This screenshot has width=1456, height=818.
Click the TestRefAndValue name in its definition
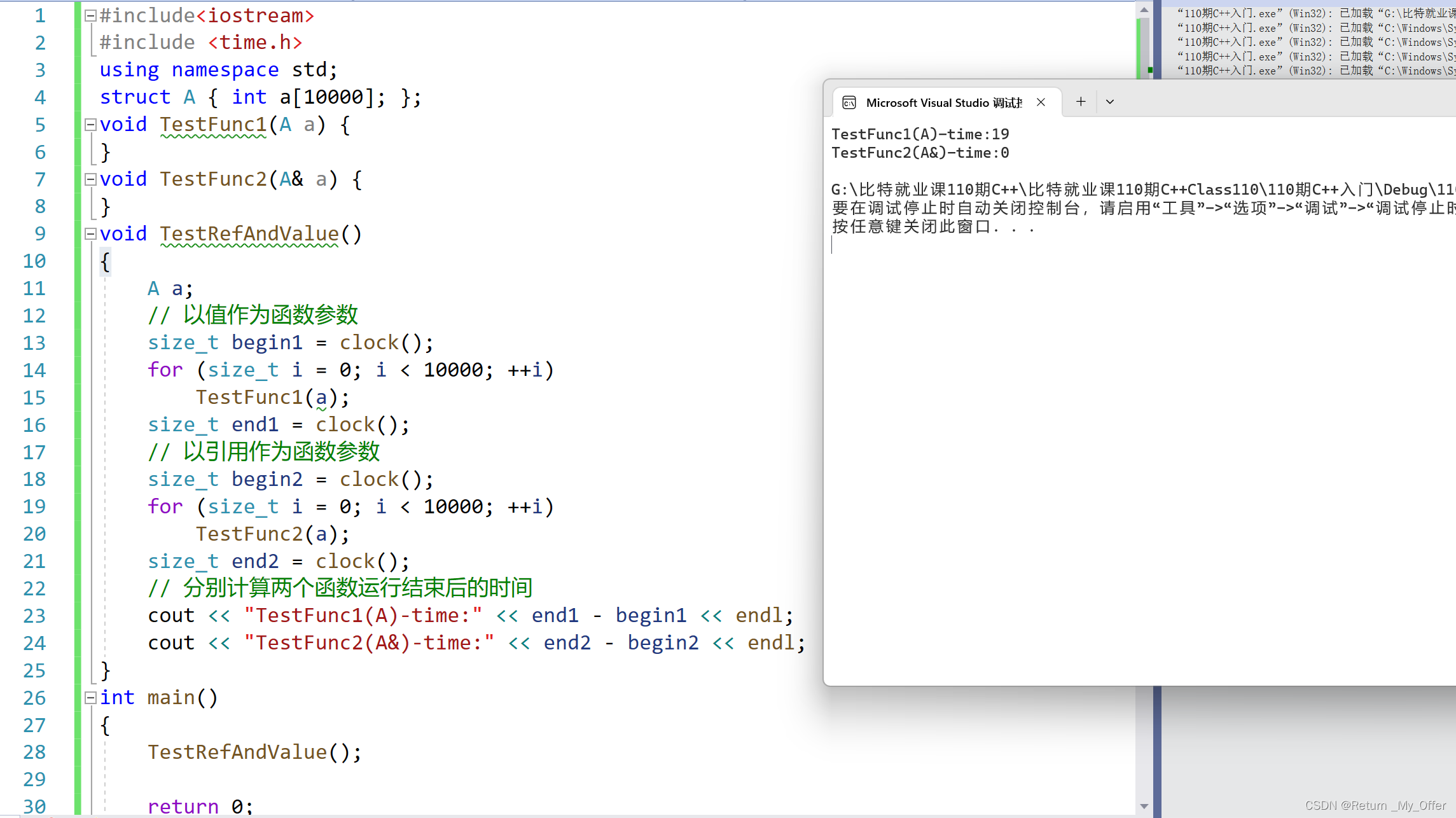point(249,234)
